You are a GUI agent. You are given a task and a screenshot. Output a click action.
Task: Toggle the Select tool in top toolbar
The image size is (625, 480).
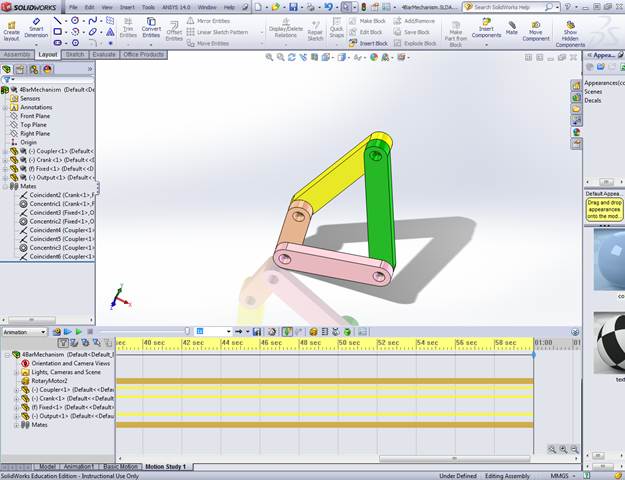click(346, 7)
